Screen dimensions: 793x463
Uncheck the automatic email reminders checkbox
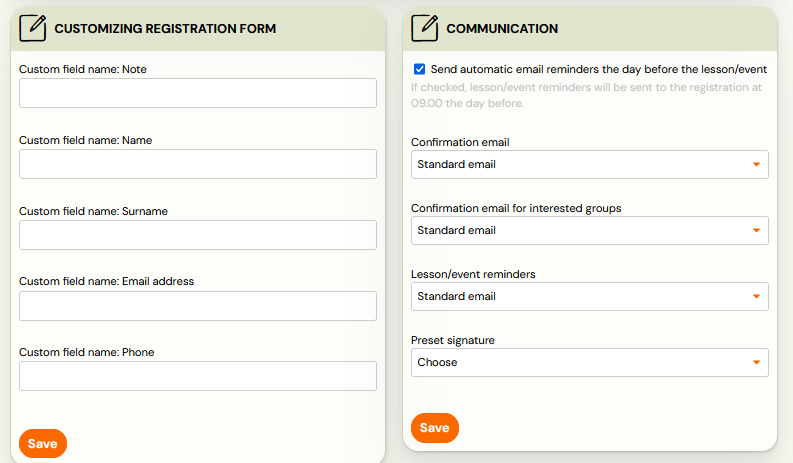pos(419,69)
